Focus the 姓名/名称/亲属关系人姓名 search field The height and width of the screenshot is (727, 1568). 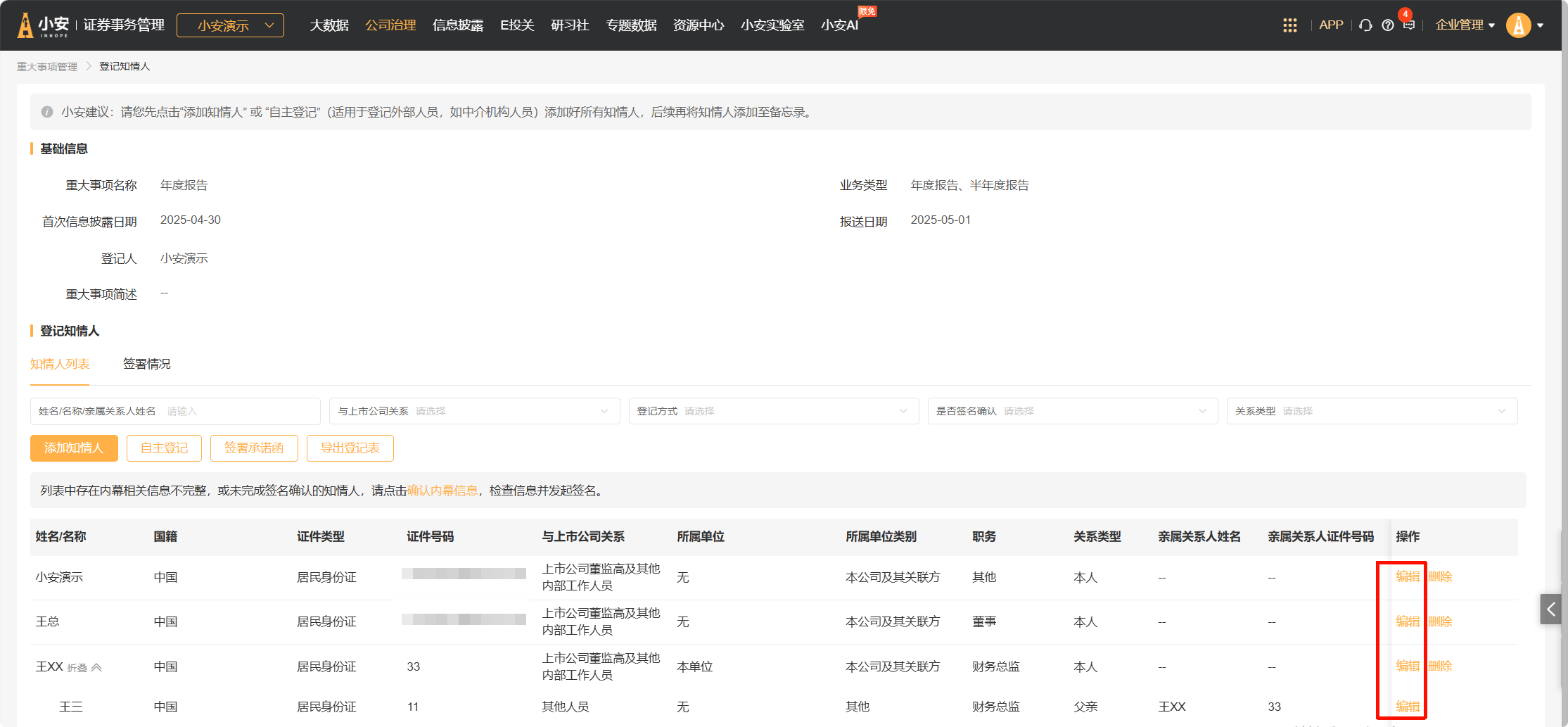click(239, 411)
